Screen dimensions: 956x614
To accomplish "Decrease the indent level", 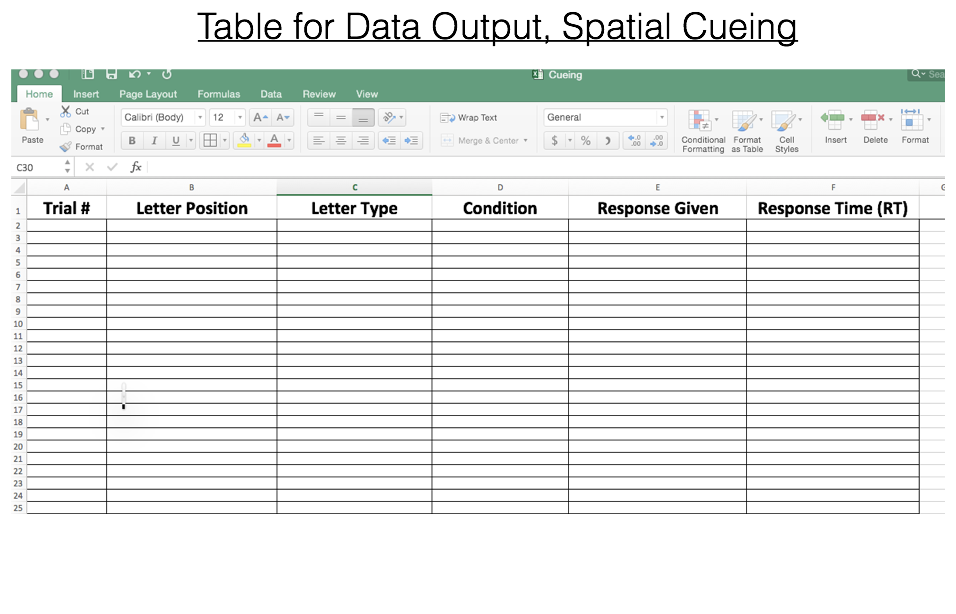I will (x=389, y=141).
